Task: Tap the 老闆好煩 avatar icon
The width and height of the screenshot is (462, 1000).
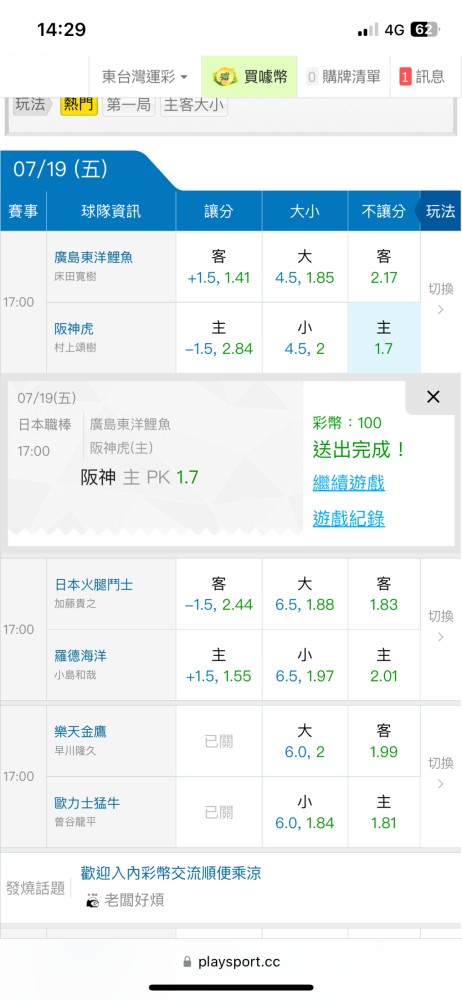Action: (x=93, y=901)
